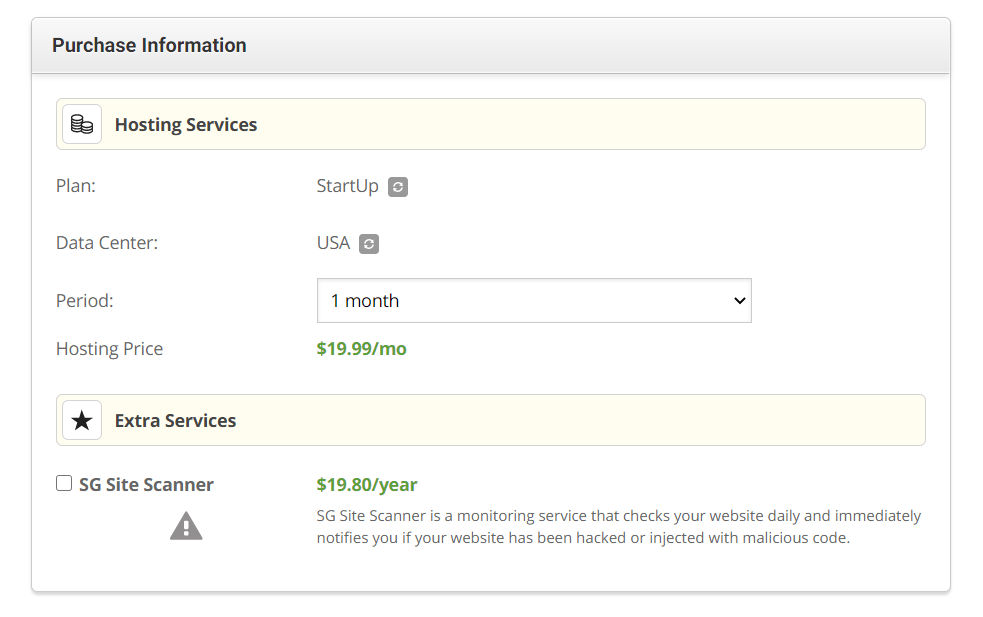Click the $19.99/mo hosting price text

pyautogui.click(x=361, y=349)
